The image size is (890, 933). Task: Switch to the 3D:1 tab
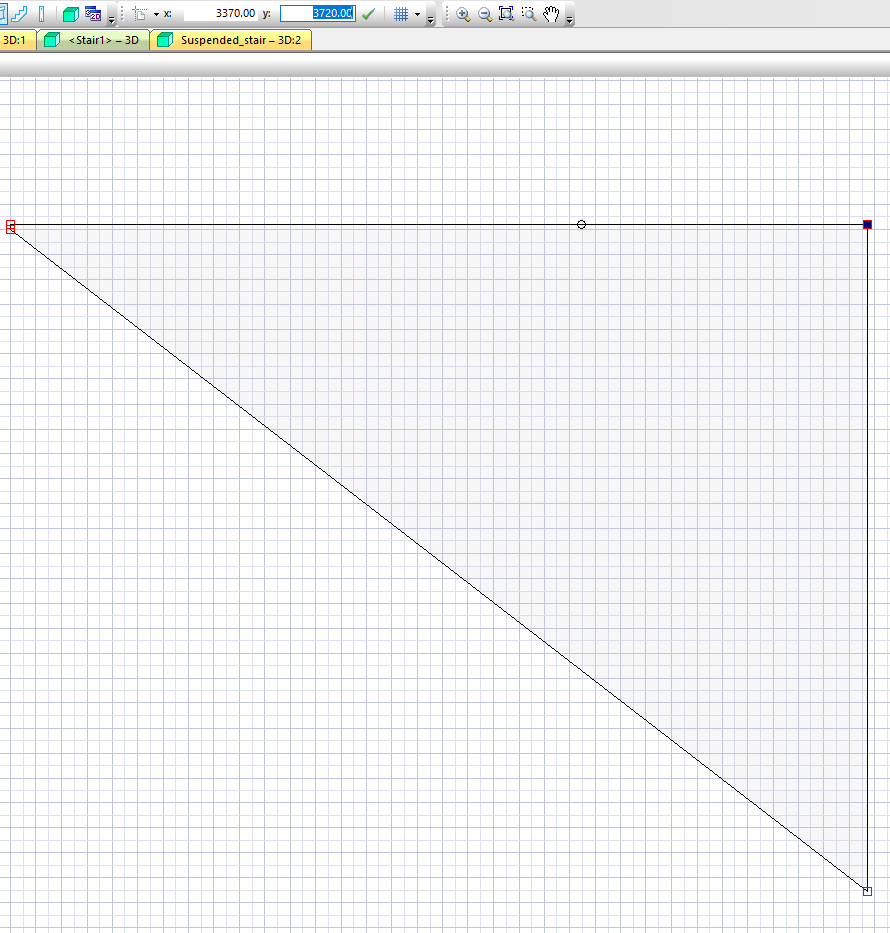point(16,40)
